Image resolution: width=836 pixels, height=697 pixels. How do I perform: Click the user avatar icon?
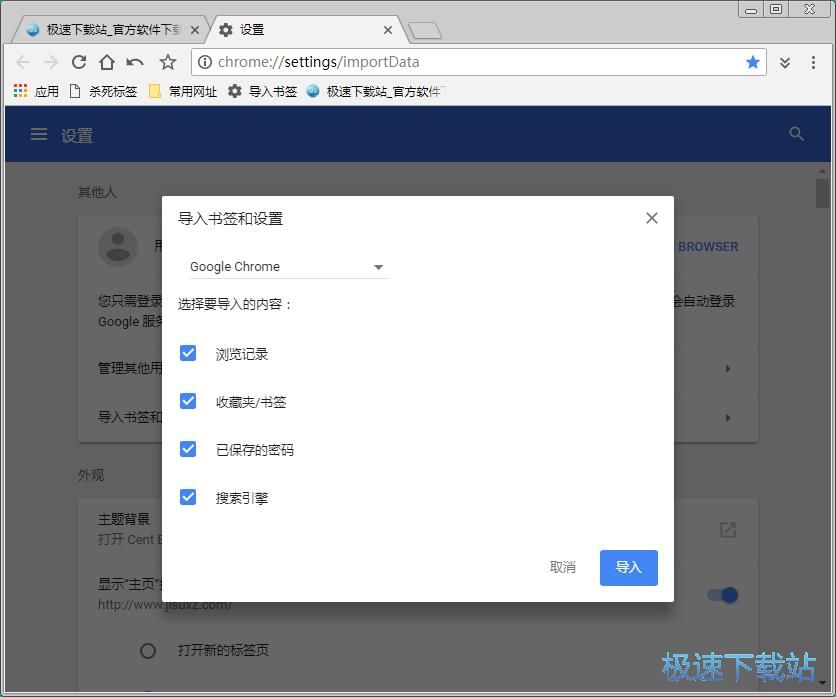pyautogui.click(x=118, y=246)
